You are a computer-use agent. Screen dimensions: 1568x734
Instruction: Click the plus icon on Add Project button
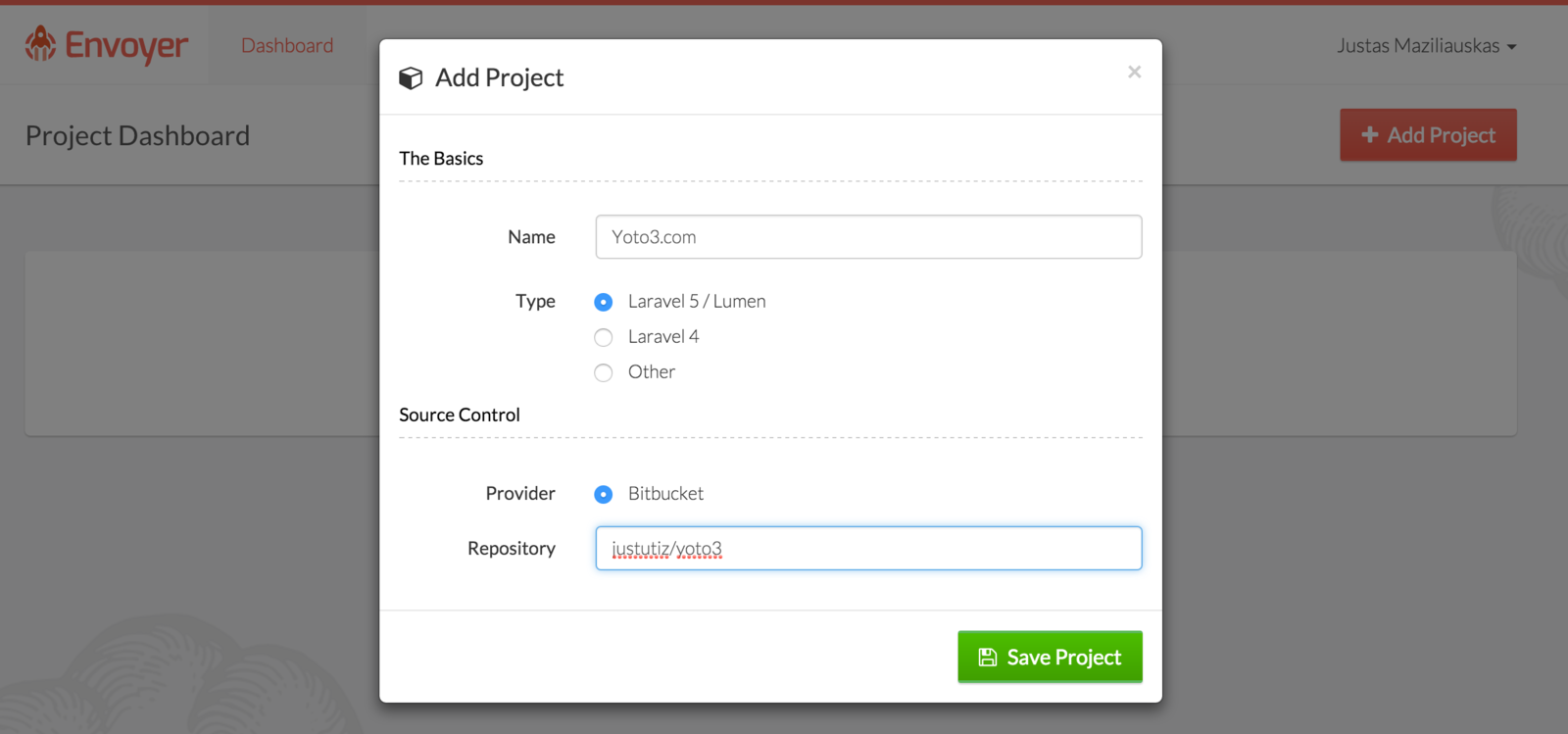coord(1370,134)
